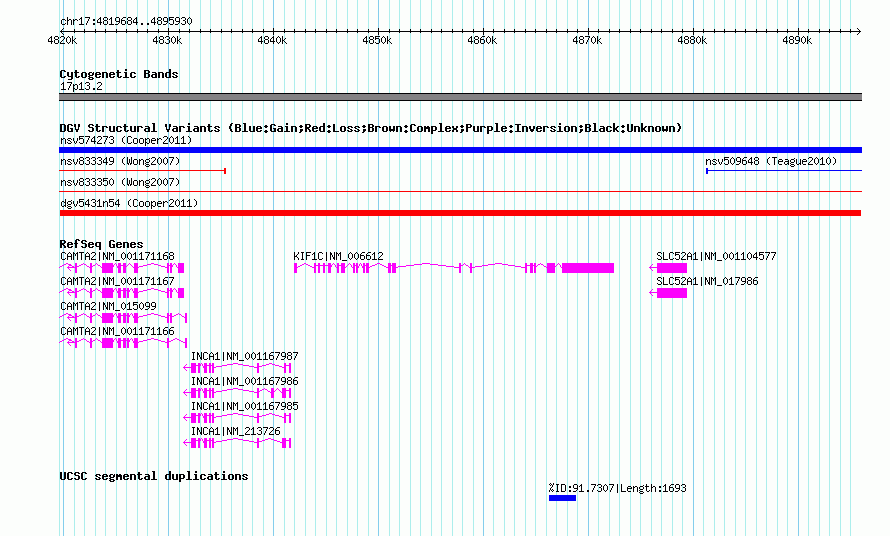Open the %ID:91.7307|Length:1693 duplication label
This screenshot has height=536, width=890.
[x=618, y=488]
